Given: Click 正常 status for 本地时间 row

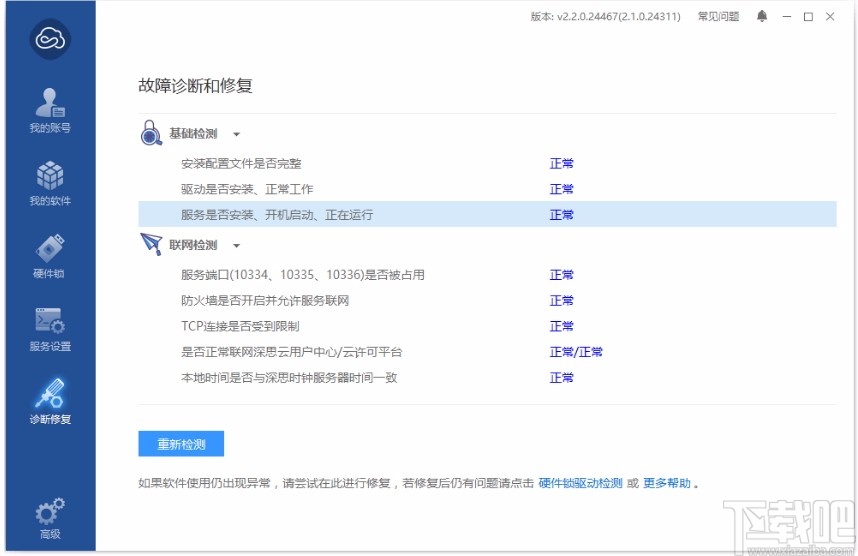Looking at the screenshot, I should pos(561,378).
